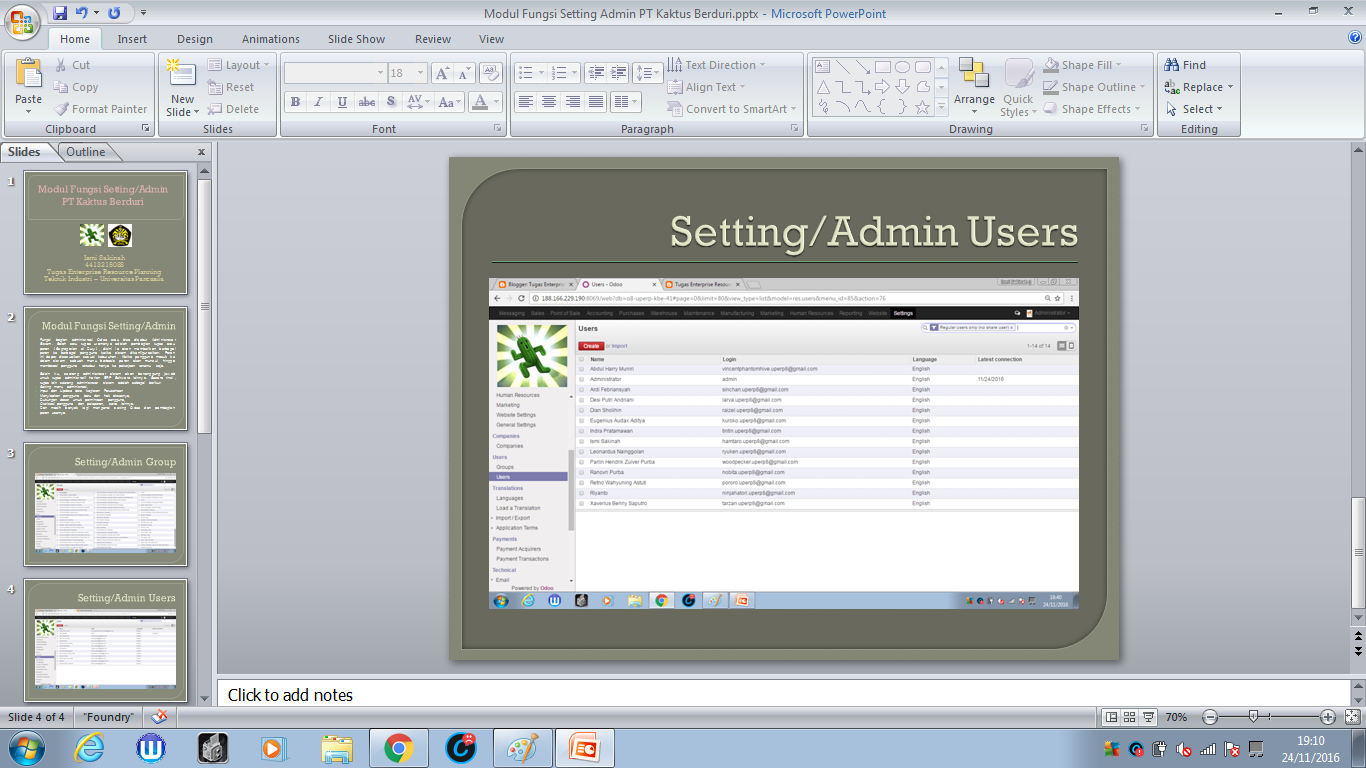Click the Find icon in Editing group

(x=1174, y=62)
